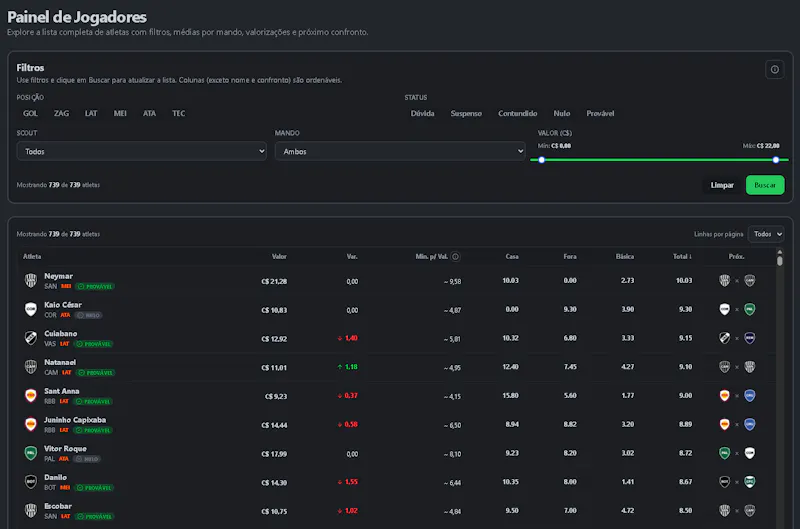Screen dimensions: 800x529
Task: Toggle the Provável status filter
Action: pos(600,113)
